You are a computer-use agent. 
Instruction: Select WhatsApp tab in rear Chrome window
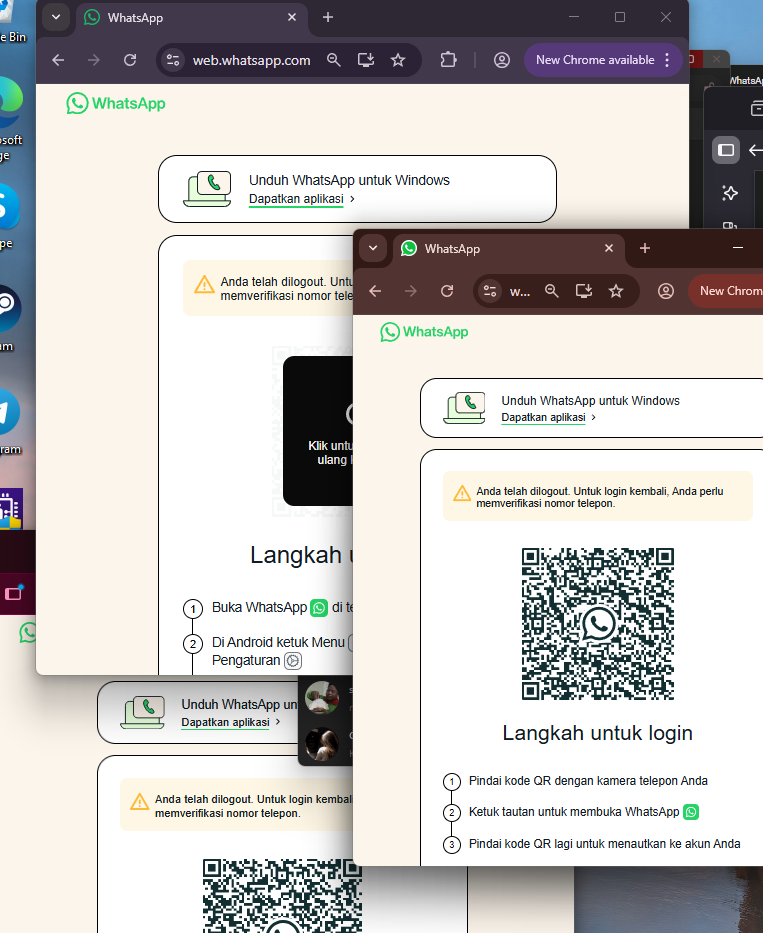[190, 18]
